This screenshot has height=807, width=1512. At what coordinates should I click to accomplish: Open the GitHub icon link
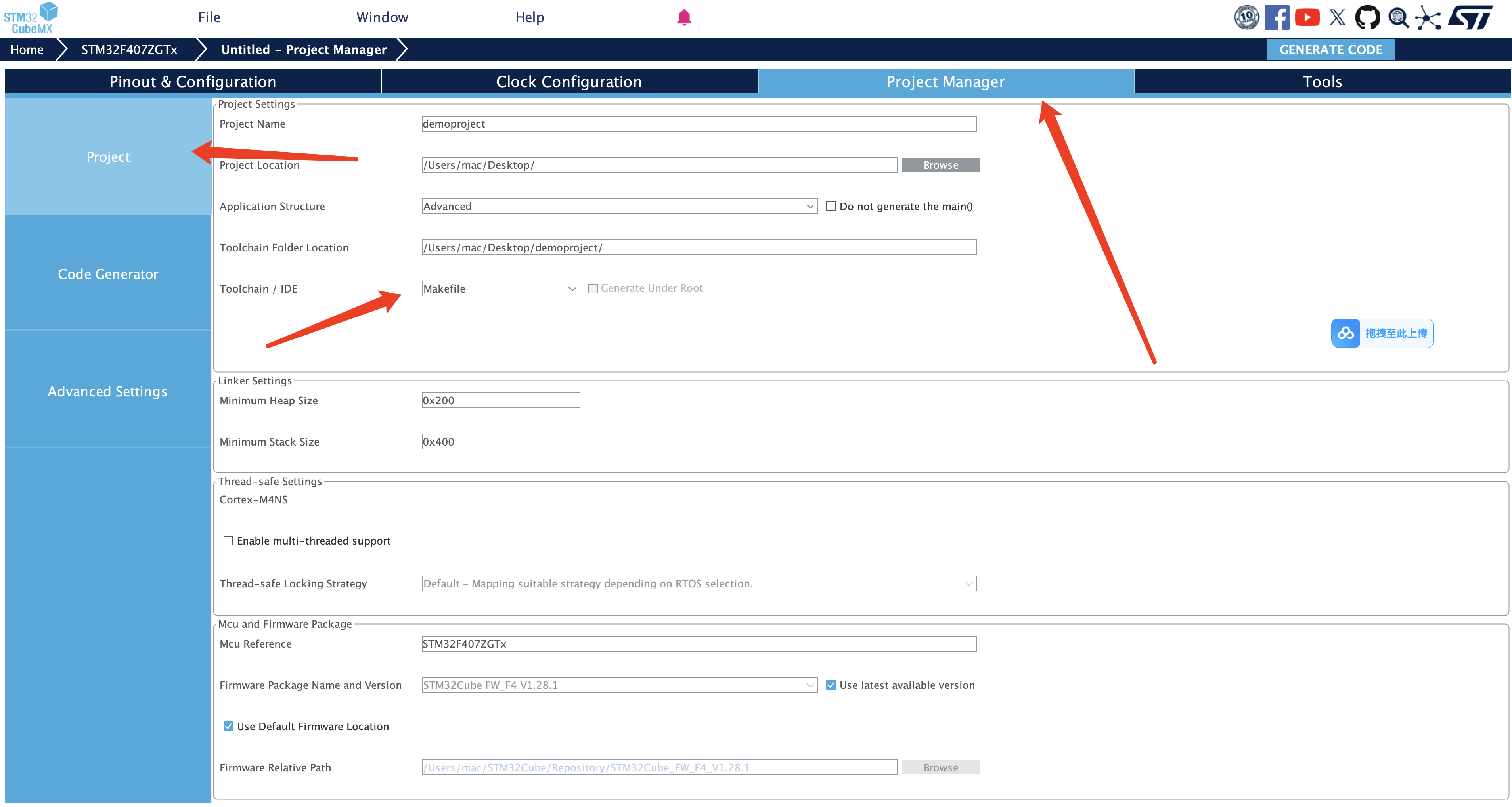(x=1367, y=17)
